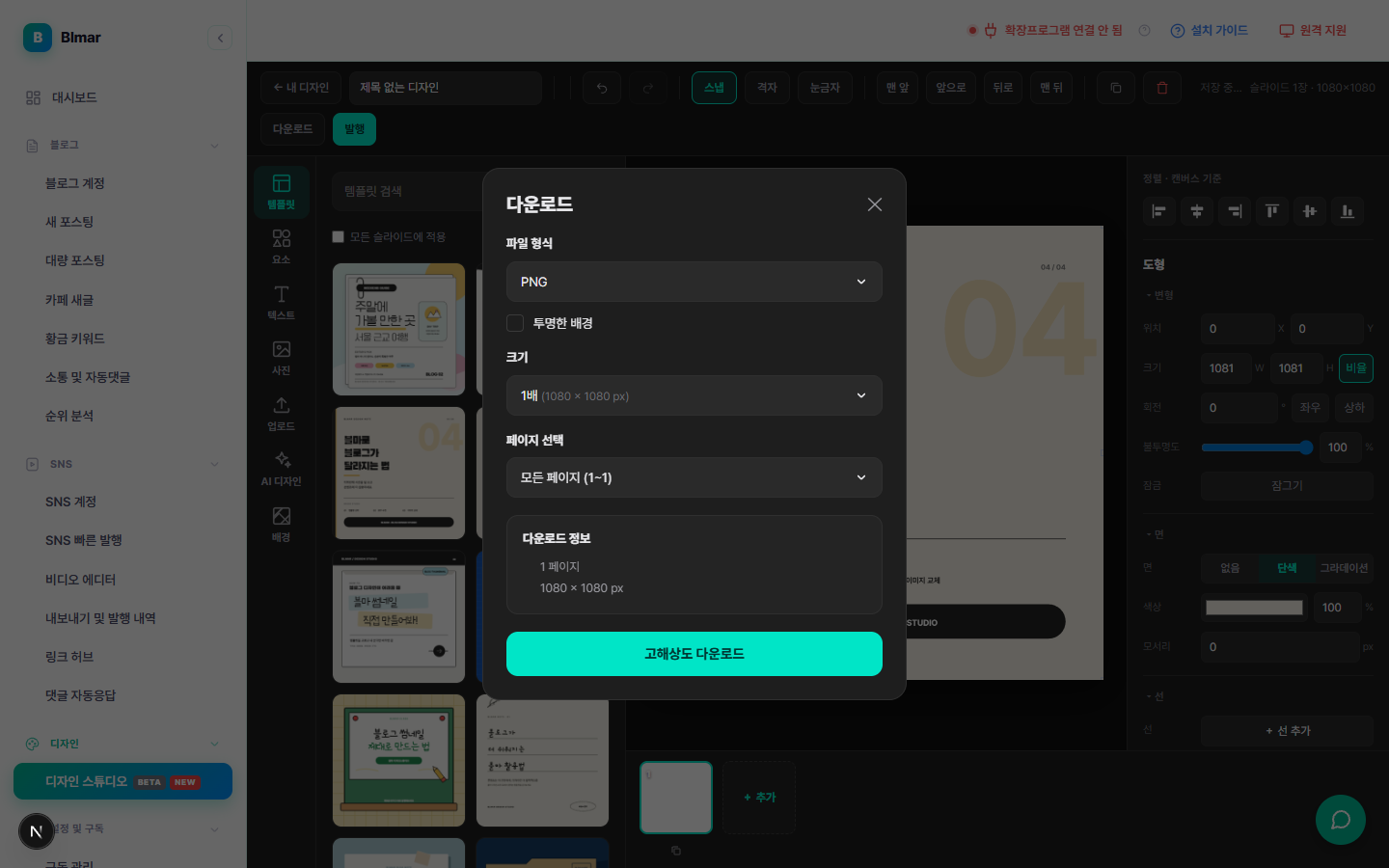Click the align left icon
The height and width of the screenshot is (868, 1389).
(x=1159, y=211)
